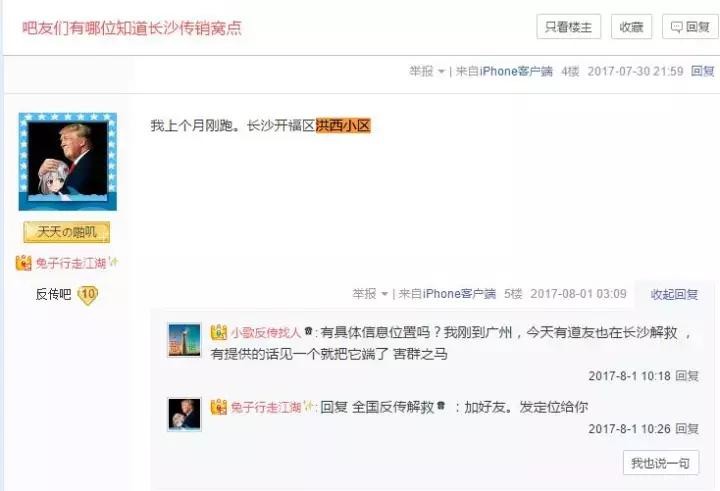Open the 举报 dropdown on the 5楼 post
Viewport: 720px width, 491px height.
370,293
